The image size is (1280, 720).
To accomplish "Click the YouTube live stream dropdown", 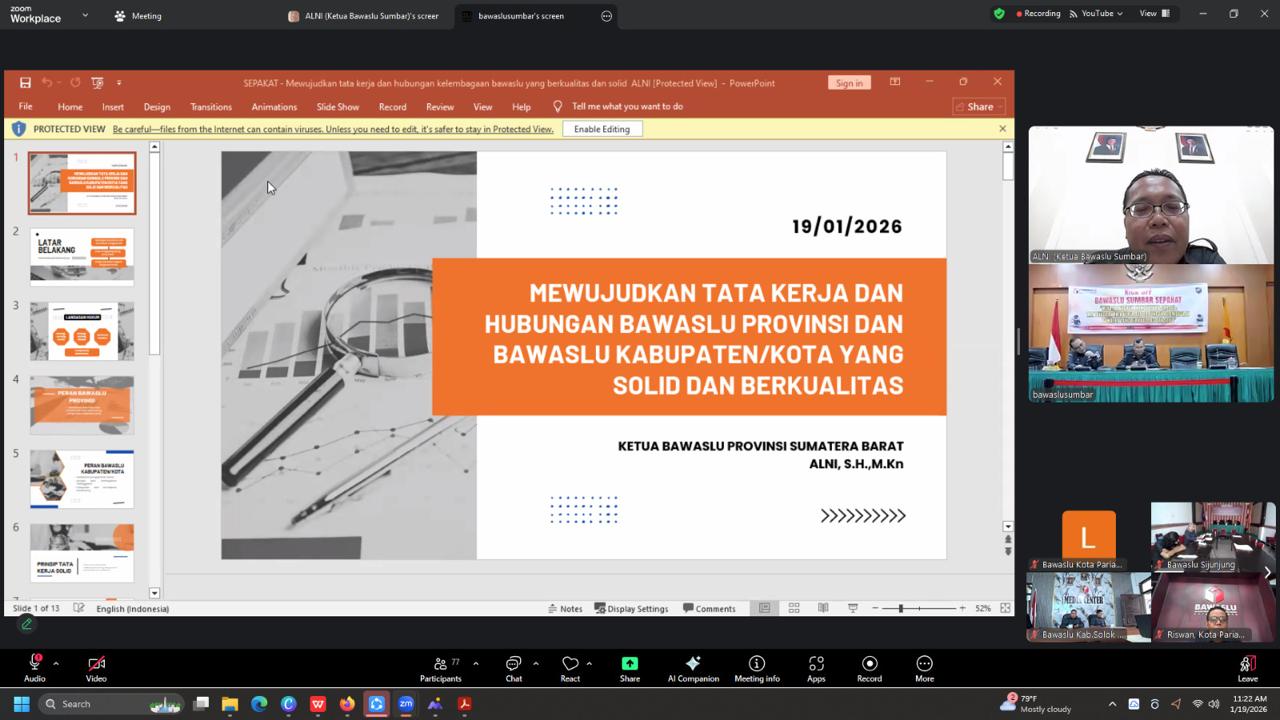I will pyautogui.click(x=1096, y=14).
